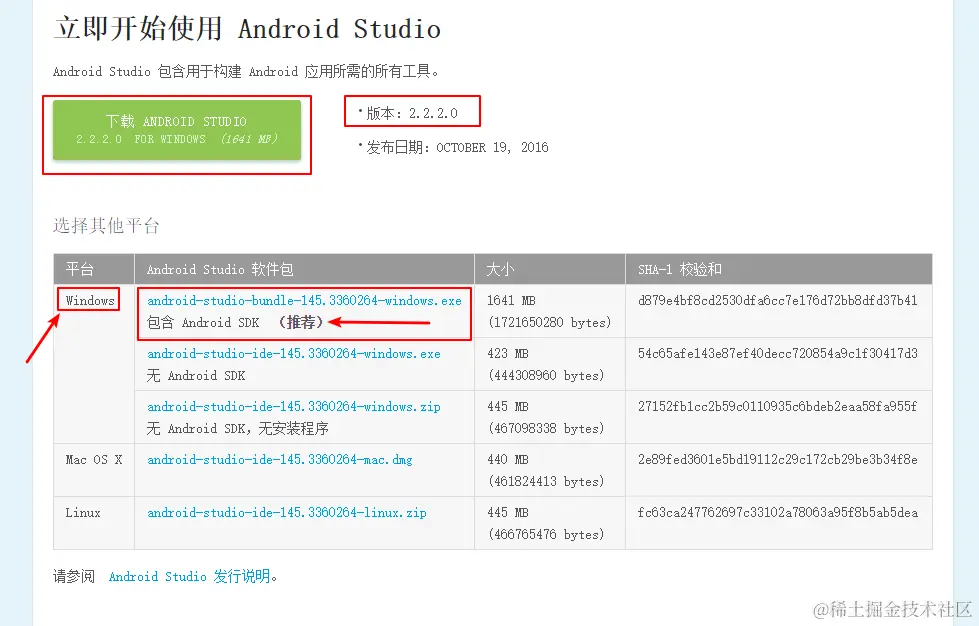Select the 1641 MB size cell
This screenshot has width=979, height=626.
pyautogui.click(x=549, y=311)
